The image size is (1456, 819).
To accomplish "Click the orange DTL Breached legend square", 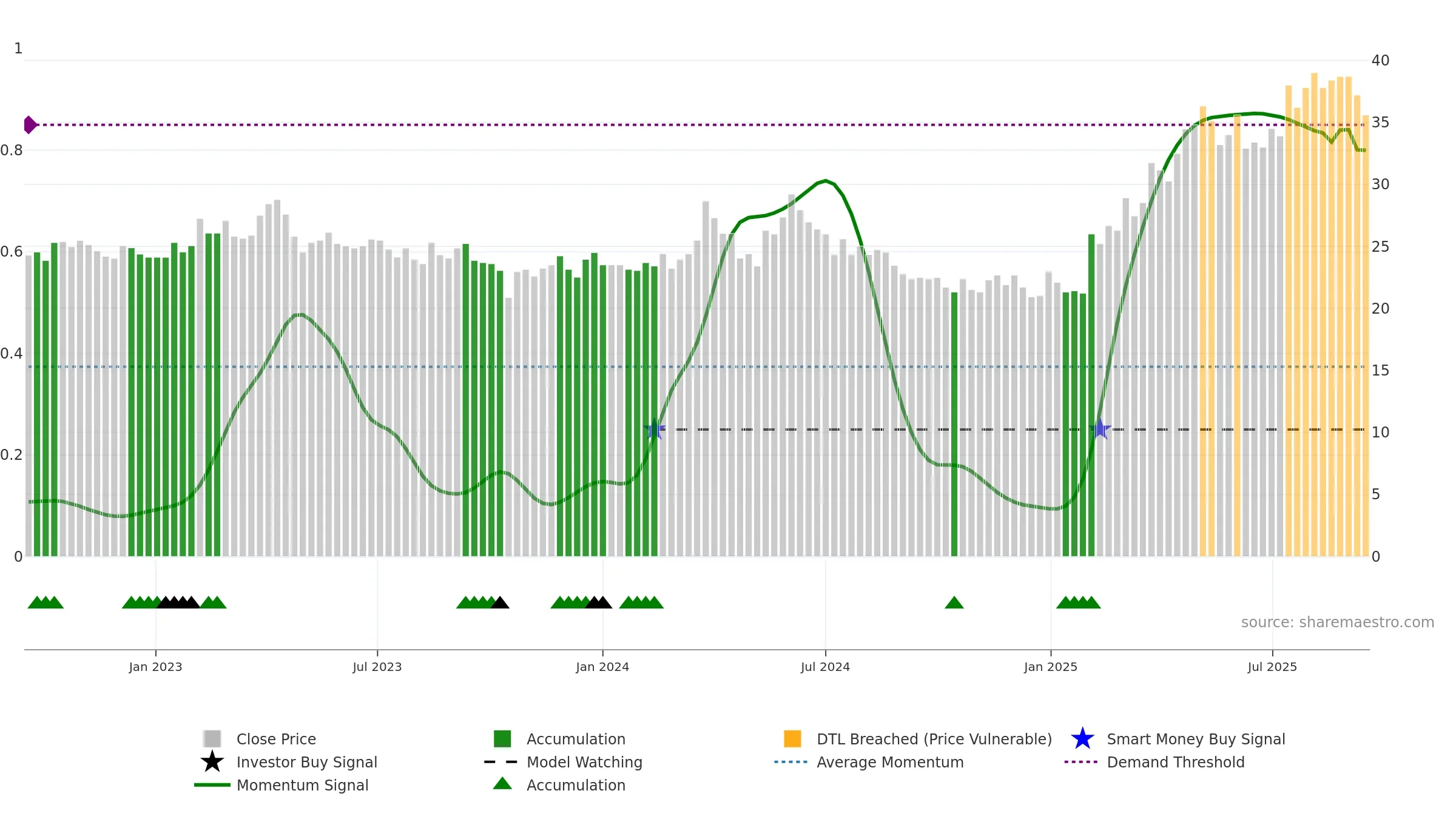I will pyautogui.click(x=792, y=738).
